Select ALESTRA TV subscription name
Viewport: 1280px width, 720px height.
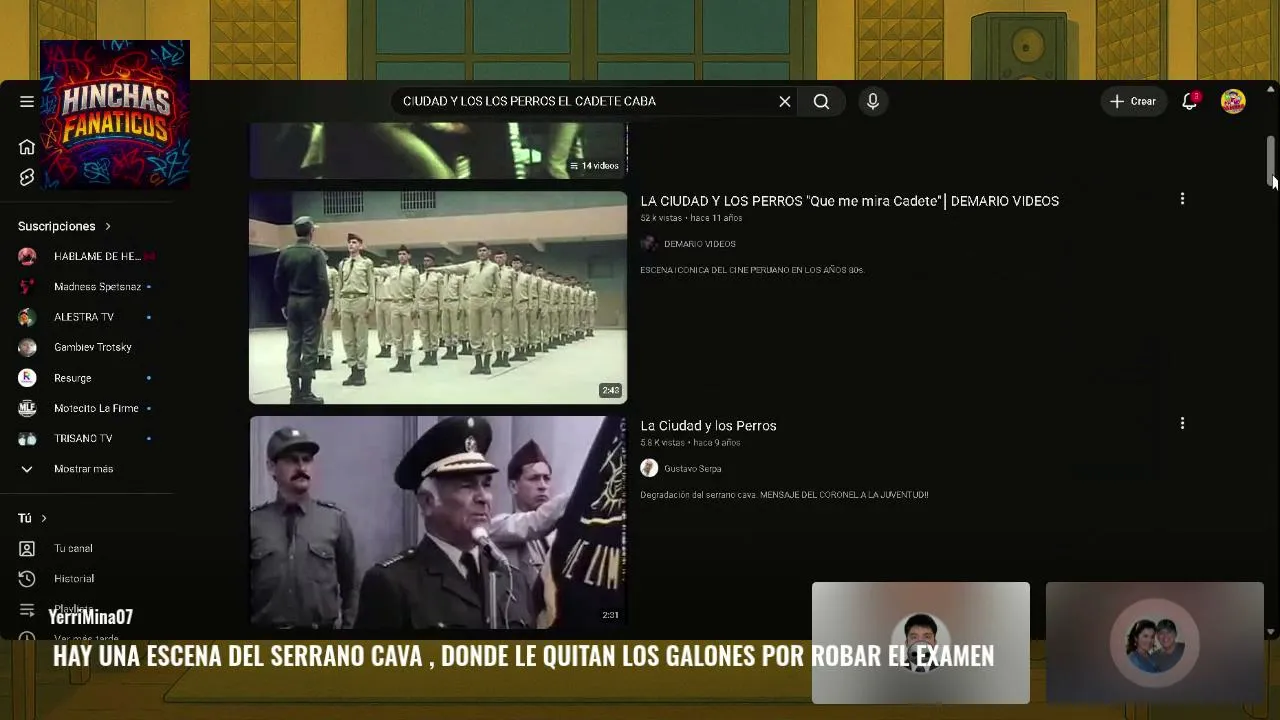[x=84, y=317]
